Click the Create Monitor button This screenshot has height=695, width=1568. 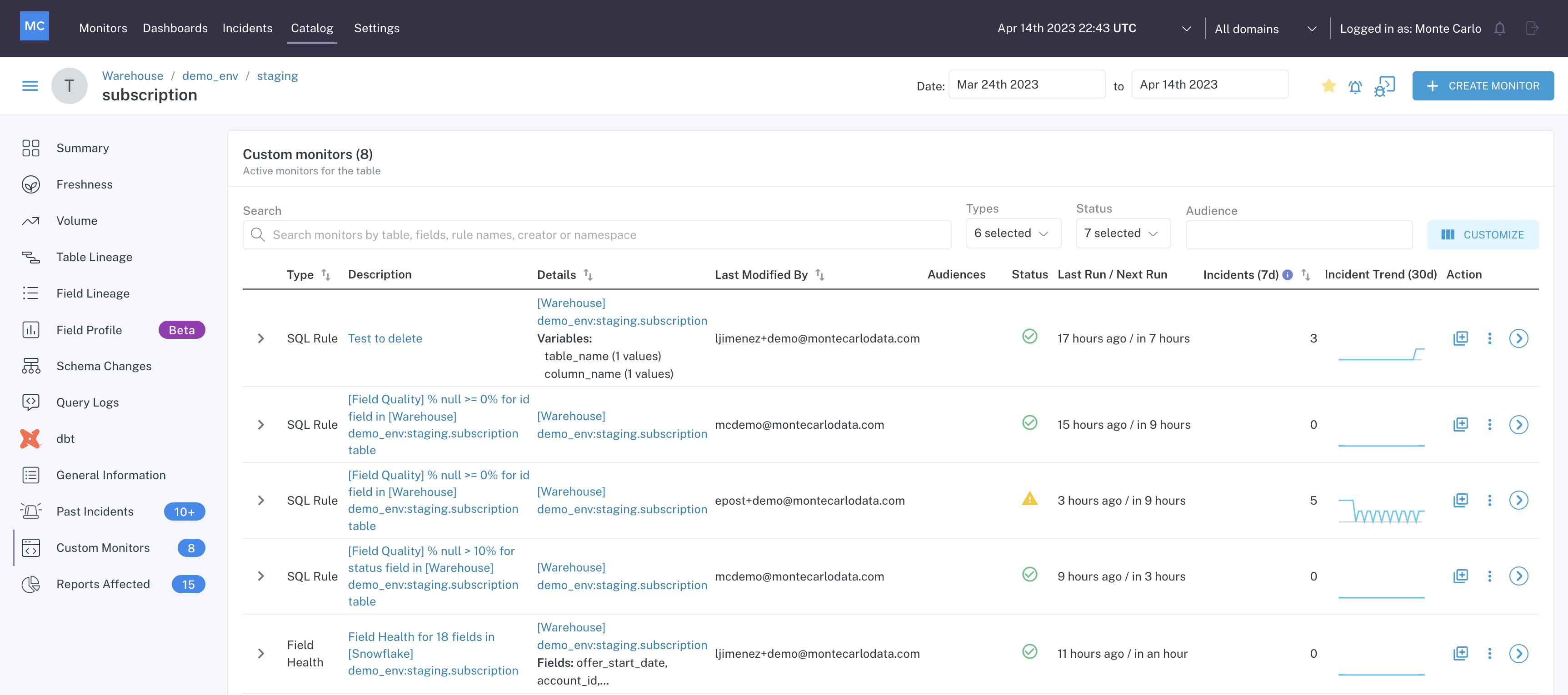point(1483,86)
